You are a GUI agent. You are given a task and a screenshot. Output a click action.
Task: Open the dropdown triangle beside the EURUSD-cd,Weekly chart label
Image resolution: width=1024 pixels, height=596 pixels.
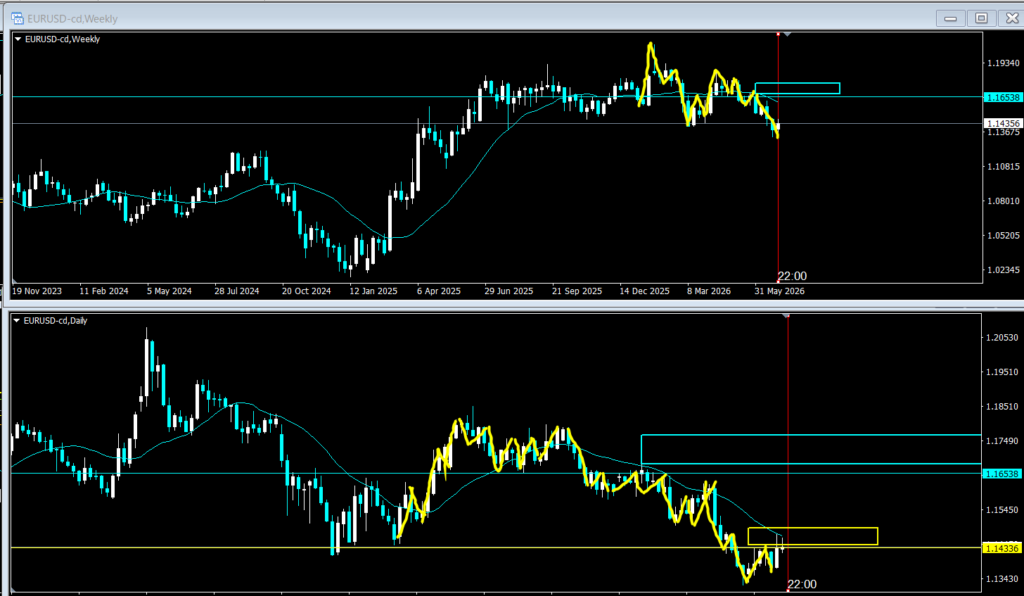click(18, 39)
